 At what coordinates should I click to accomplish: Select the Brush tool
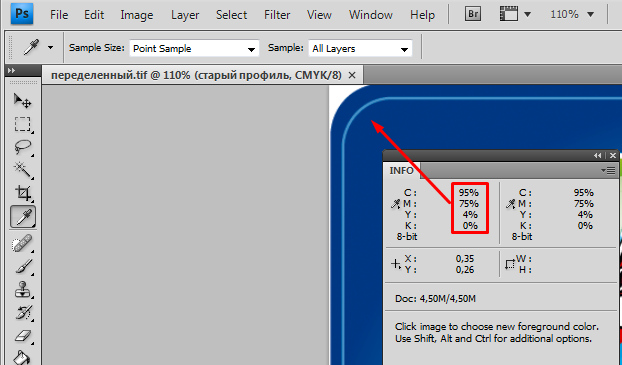[23, 266]
